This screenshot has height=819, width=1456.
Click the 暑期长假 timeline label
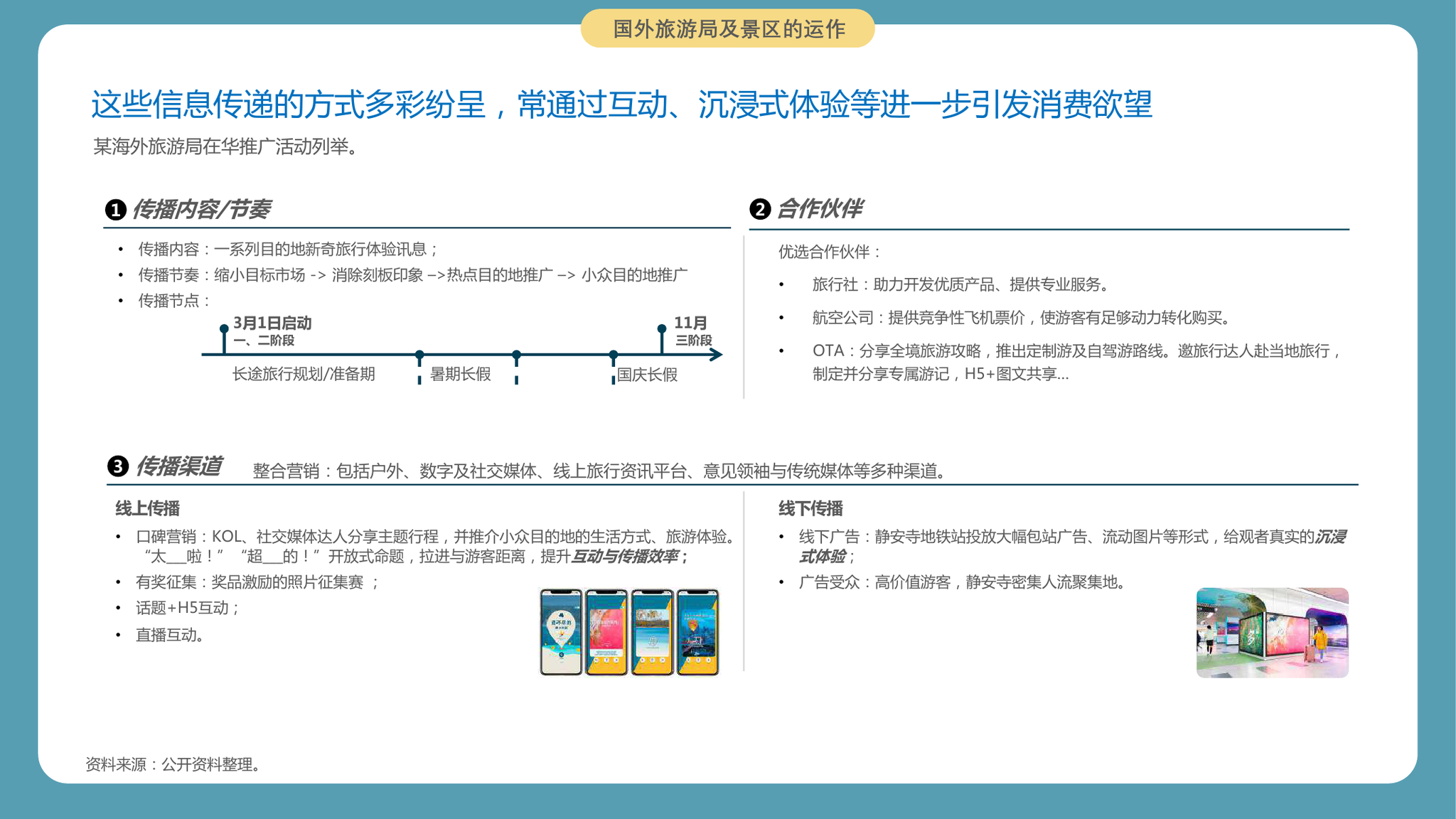tap(460, 374)
